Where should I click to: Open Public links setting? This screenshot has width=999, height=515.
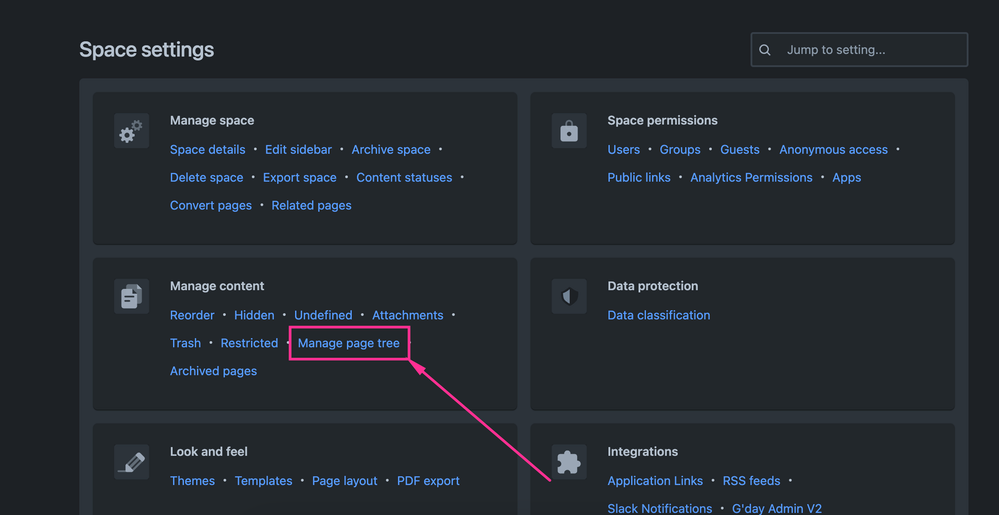click(639, 178)
